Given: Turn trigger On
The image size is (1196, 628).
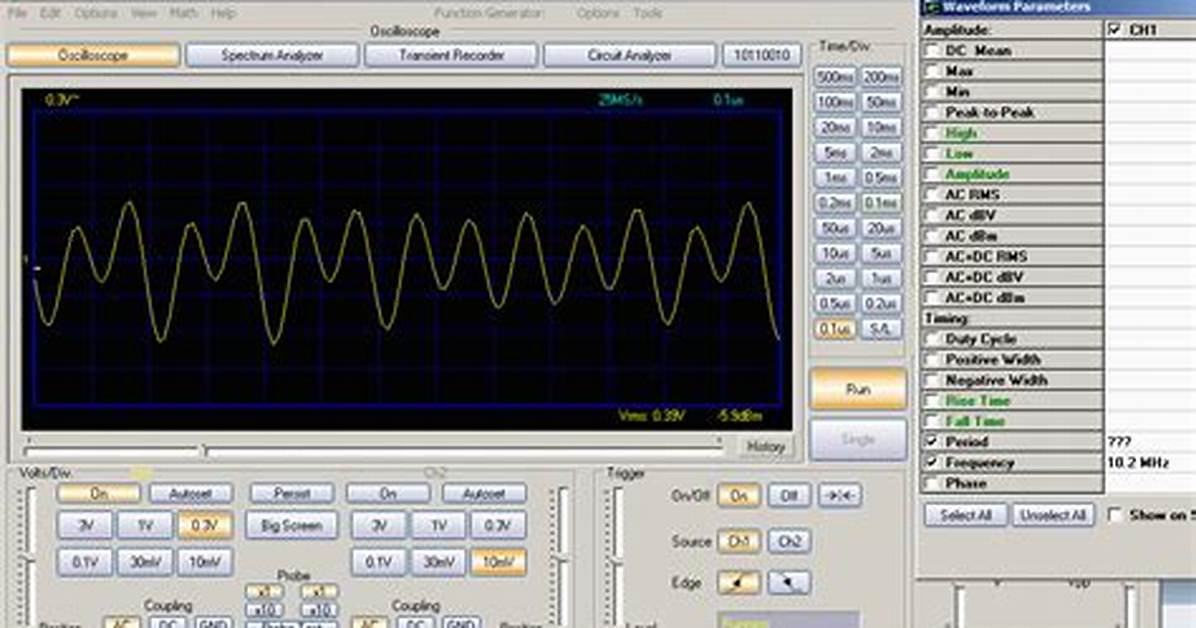Looking at the screenshot, I should point(738,495).
